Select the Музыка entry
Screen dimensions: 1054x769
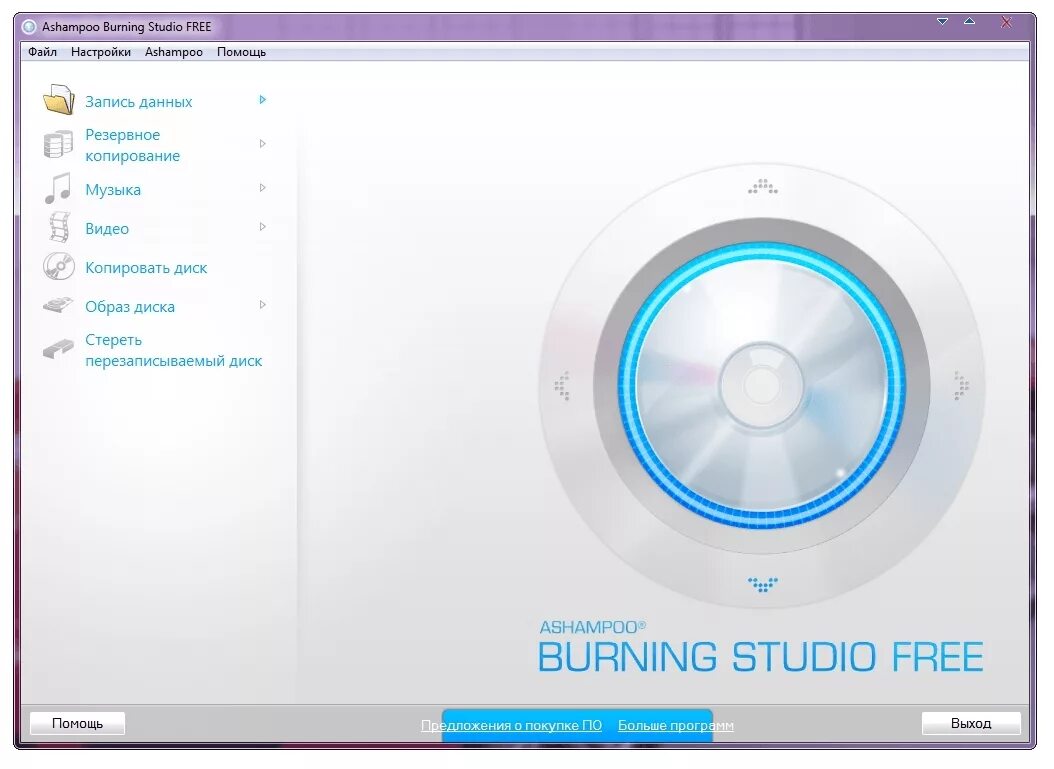click(x=113, y=190)
